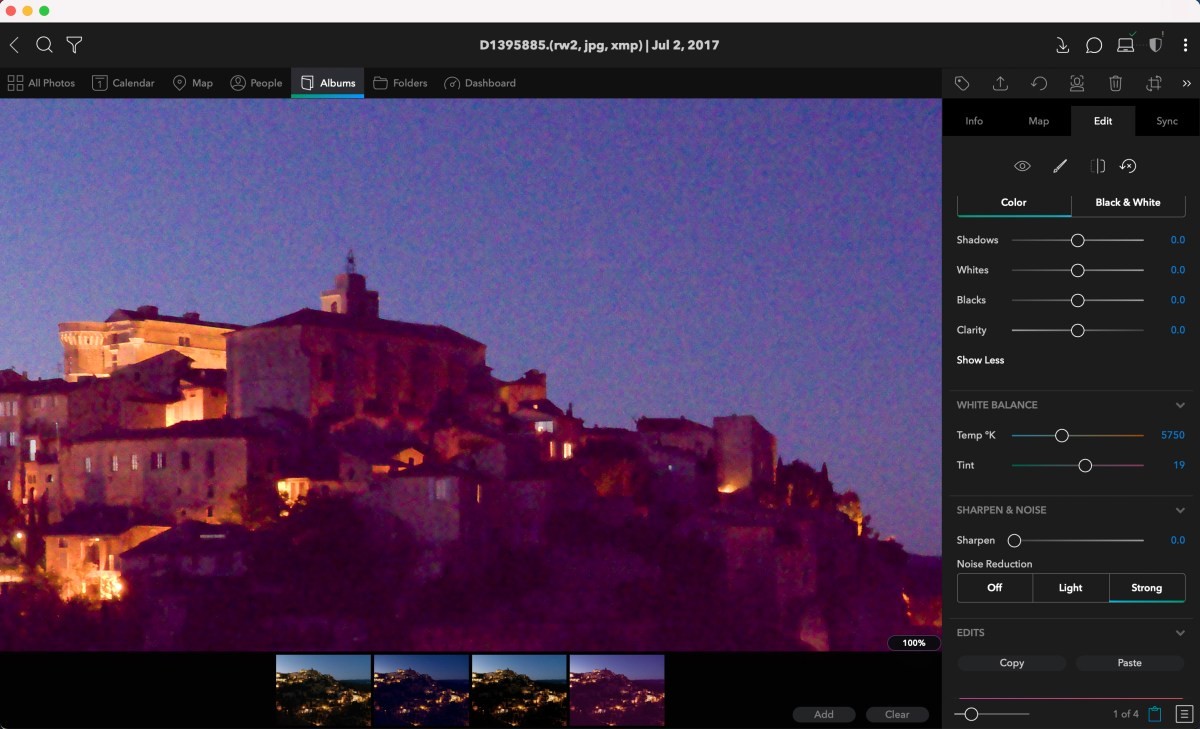Click Show Less link
Image resolution: width=1200 pixels, height=729 pixels.
[x=980, y=360]
